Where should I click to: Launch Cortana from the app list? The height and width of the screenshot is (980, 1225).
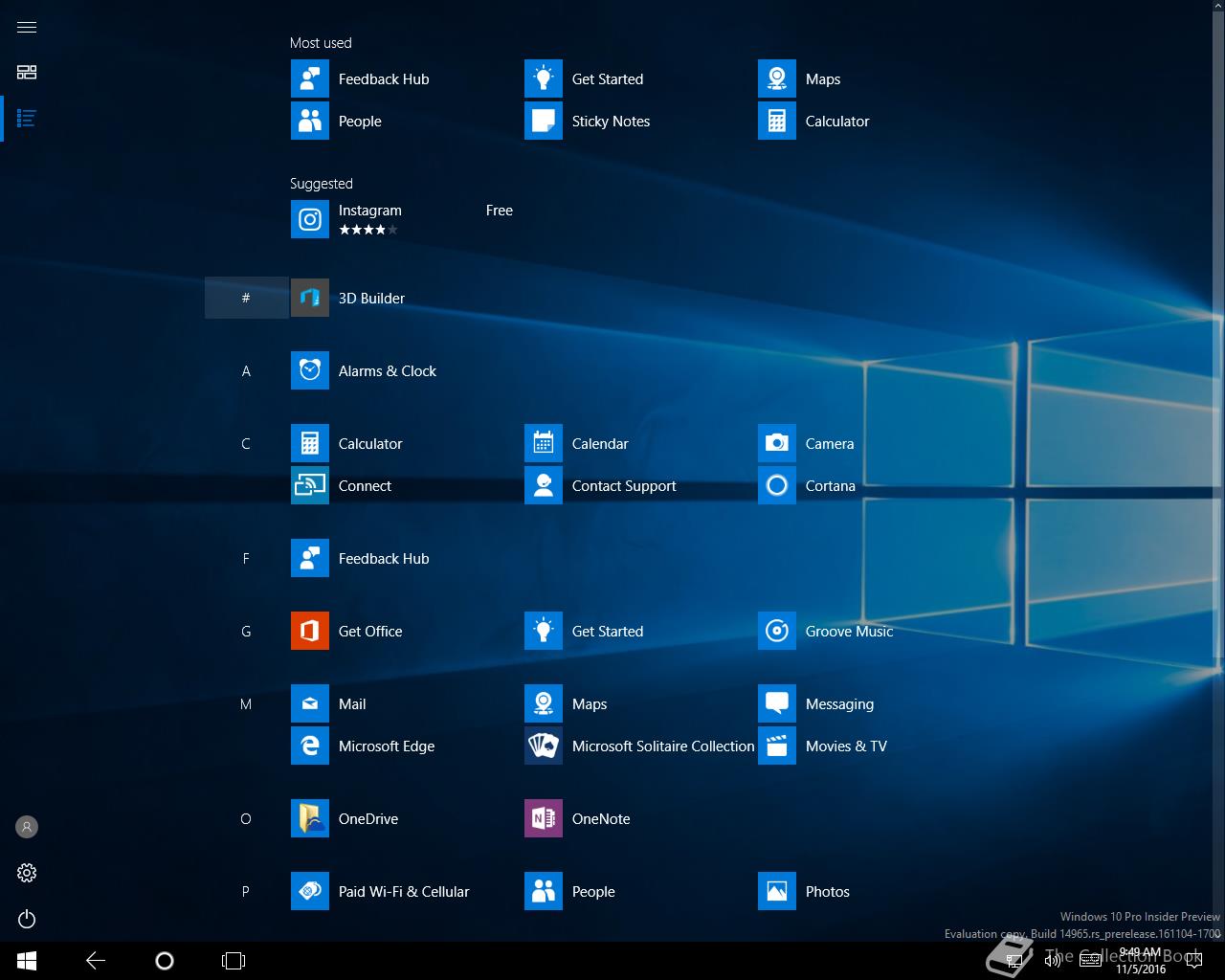[873, 485]
